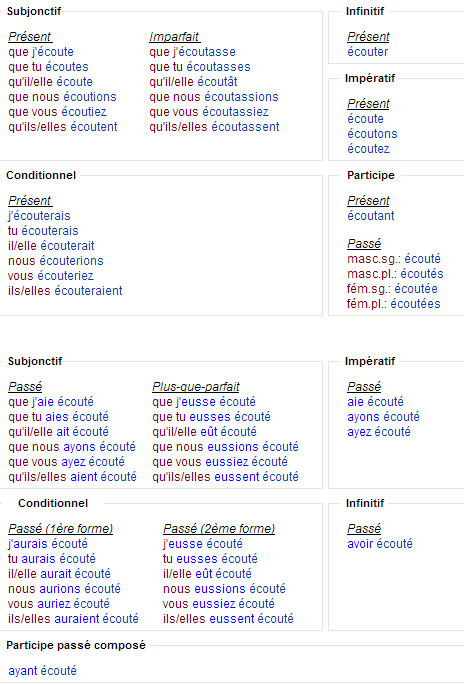
Task: Click the imperative form "écoutons"
Action: coord(372,134)
